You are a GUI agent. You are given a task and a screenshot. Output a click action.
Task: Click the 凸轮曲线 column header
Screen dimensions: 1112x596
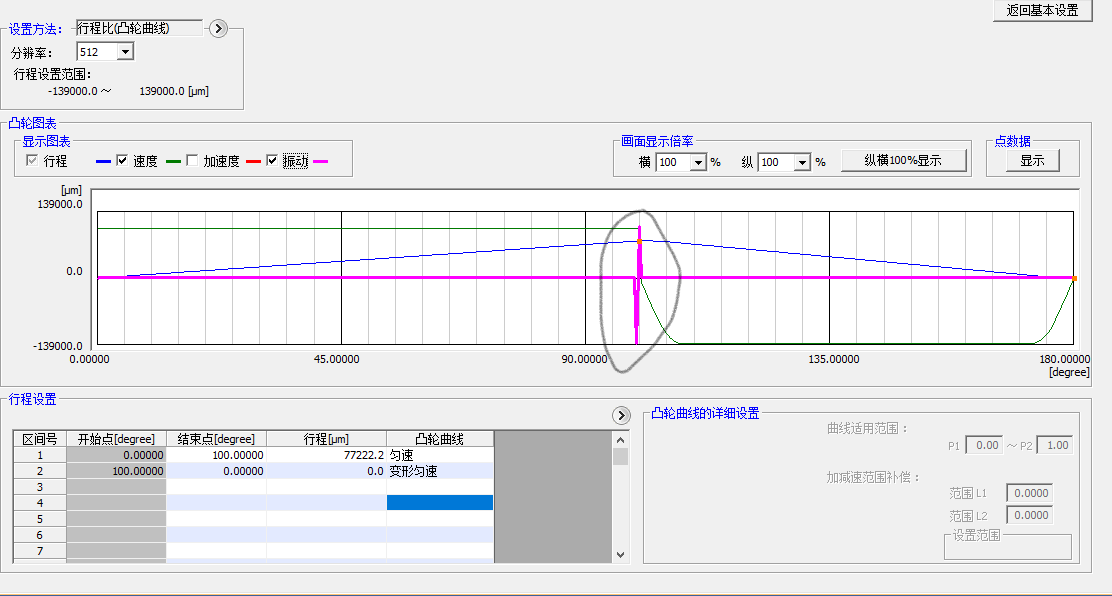click(439, 439)
